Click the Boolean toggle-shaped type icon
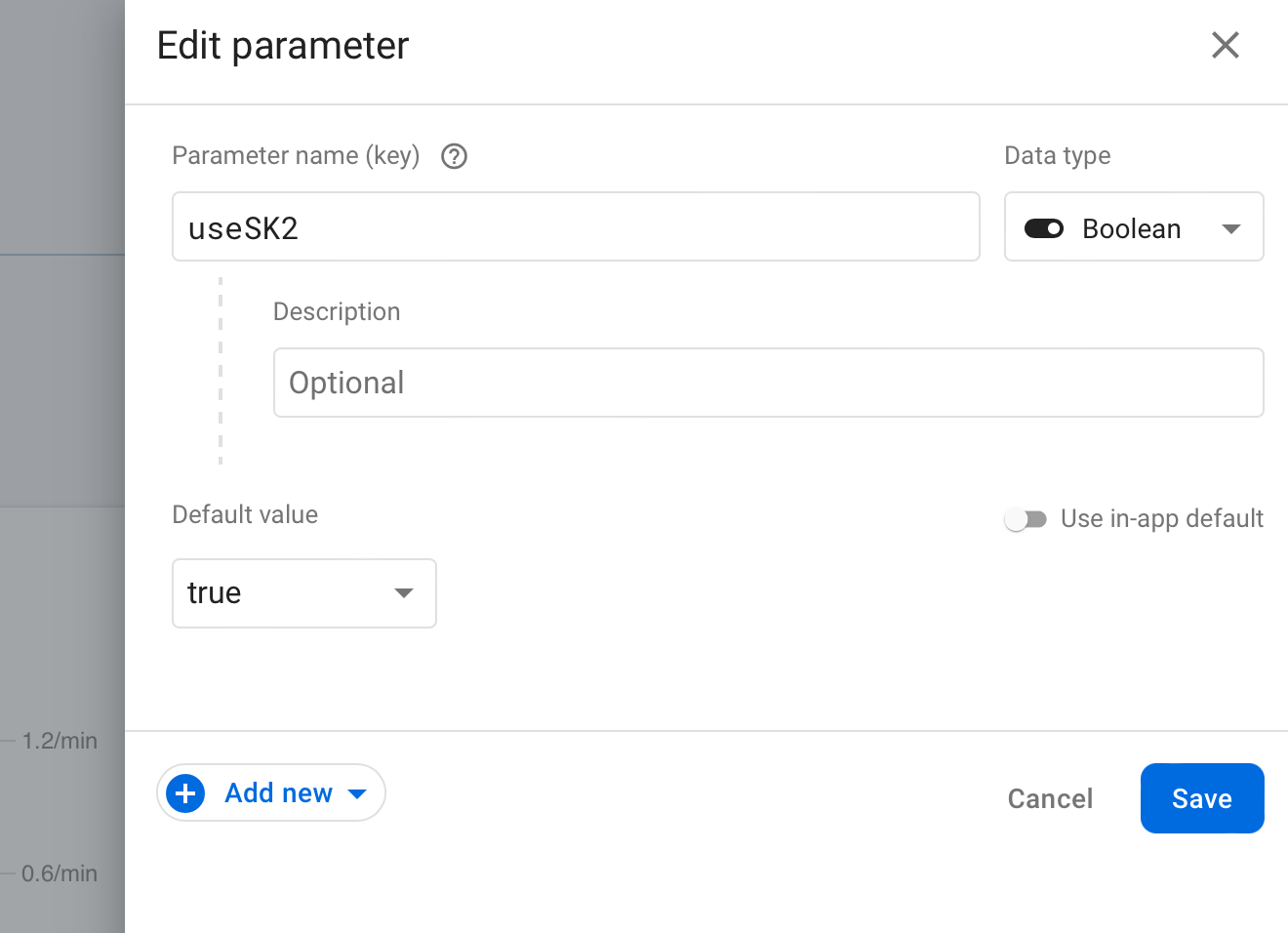Image resolution: width=1288 pixels, height=933 pixels. point(1044,228)
